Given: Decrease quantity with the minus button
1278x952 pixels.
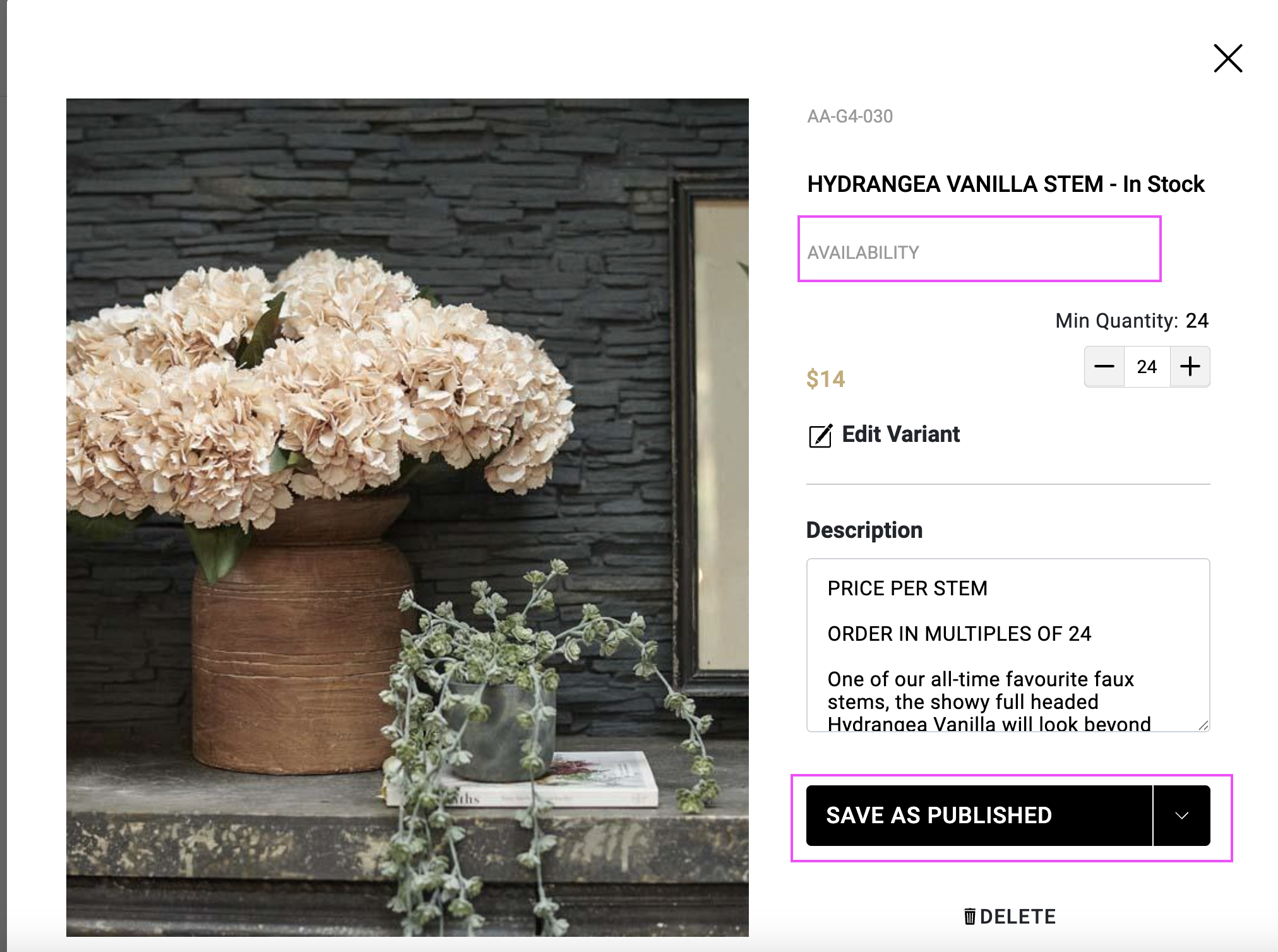Looking at the screenshot, I should coord(1104,367).
